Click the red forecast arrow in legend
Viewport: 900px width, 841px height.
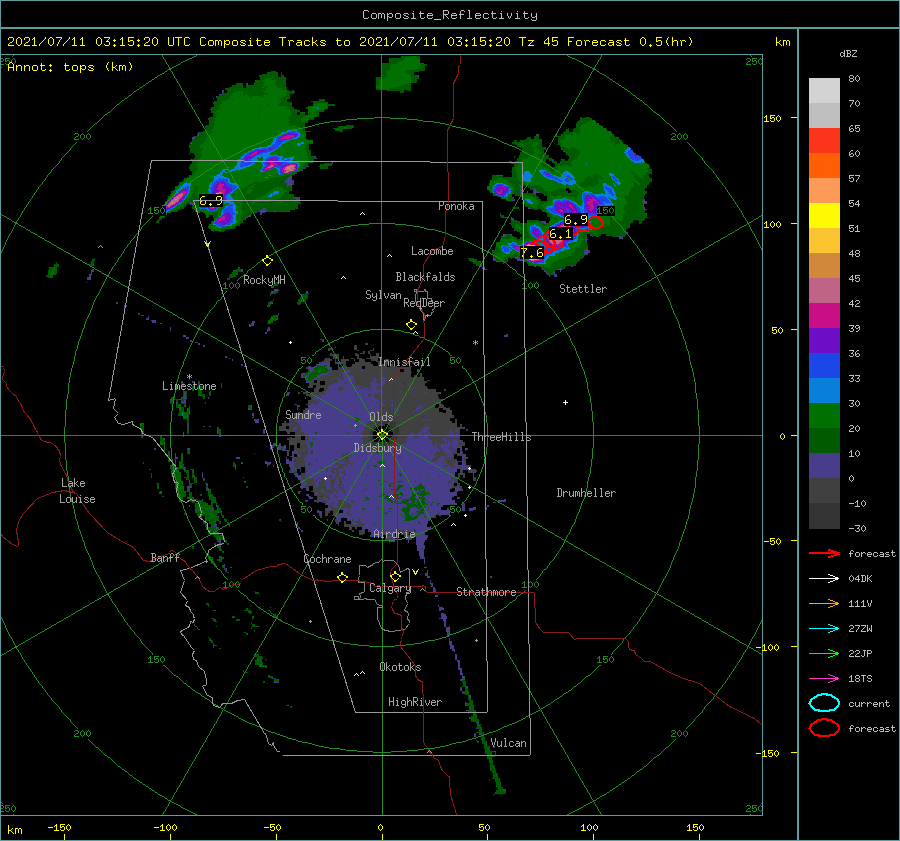click(x=824, y=553)
